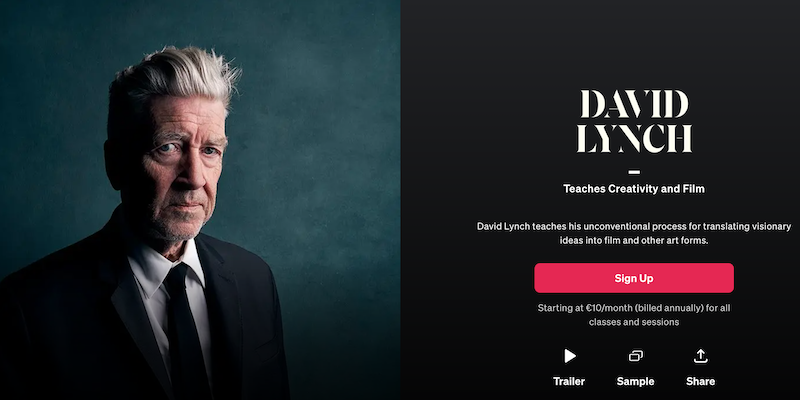Play the class Trailer triangle icon

[x=570, y=356]
